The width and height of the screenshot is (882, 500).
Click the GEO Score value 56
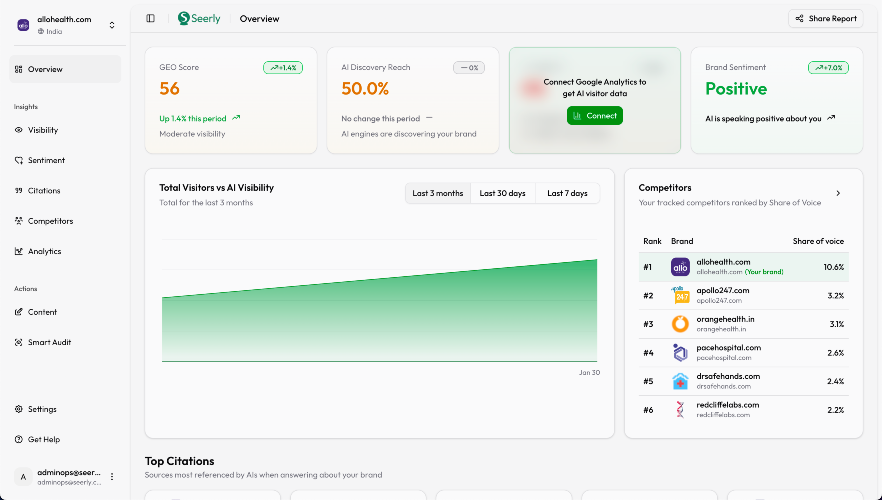click(169, 89)
